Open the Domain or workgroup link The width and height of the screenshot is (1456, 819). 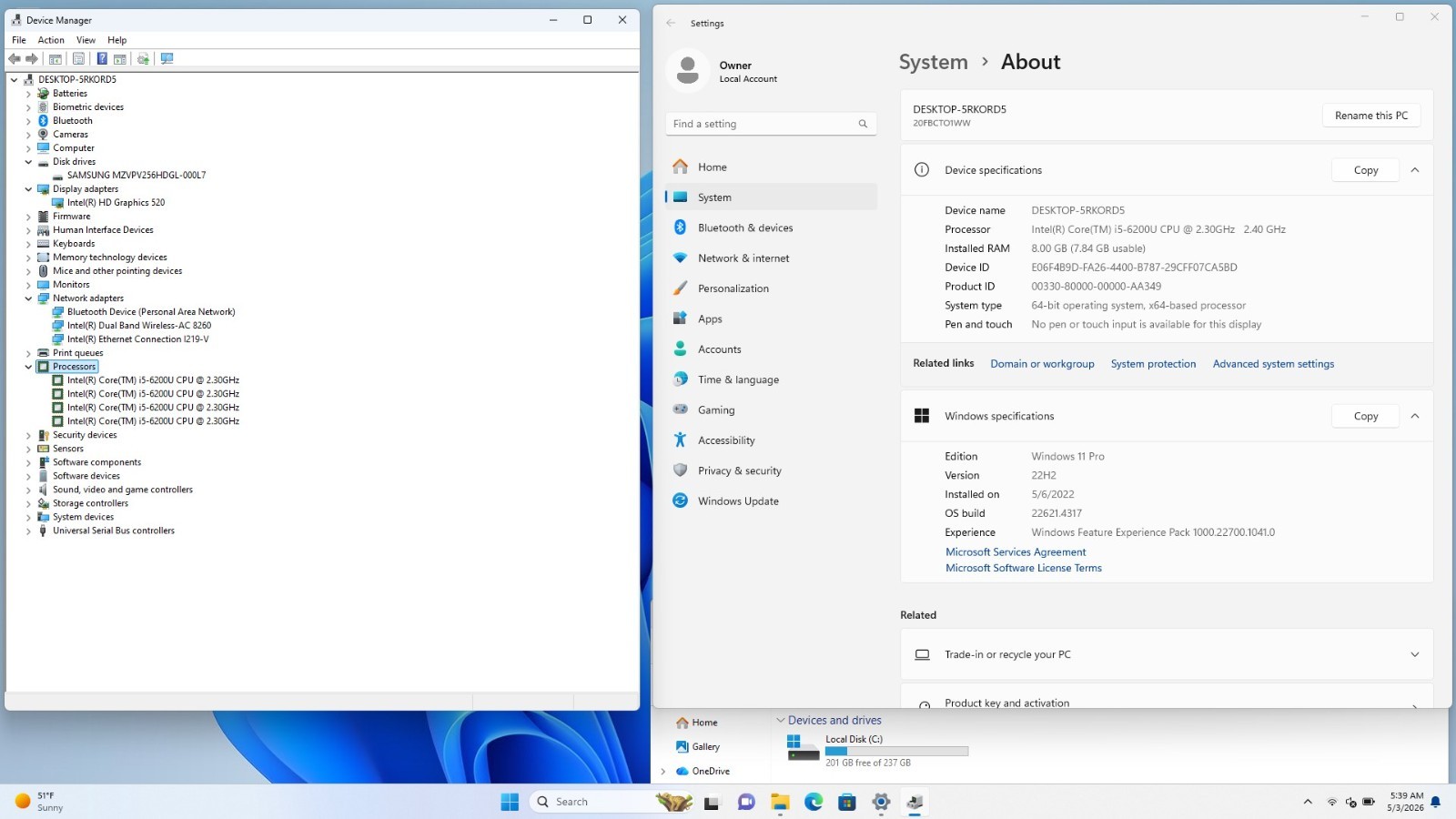pos(1042,364)
